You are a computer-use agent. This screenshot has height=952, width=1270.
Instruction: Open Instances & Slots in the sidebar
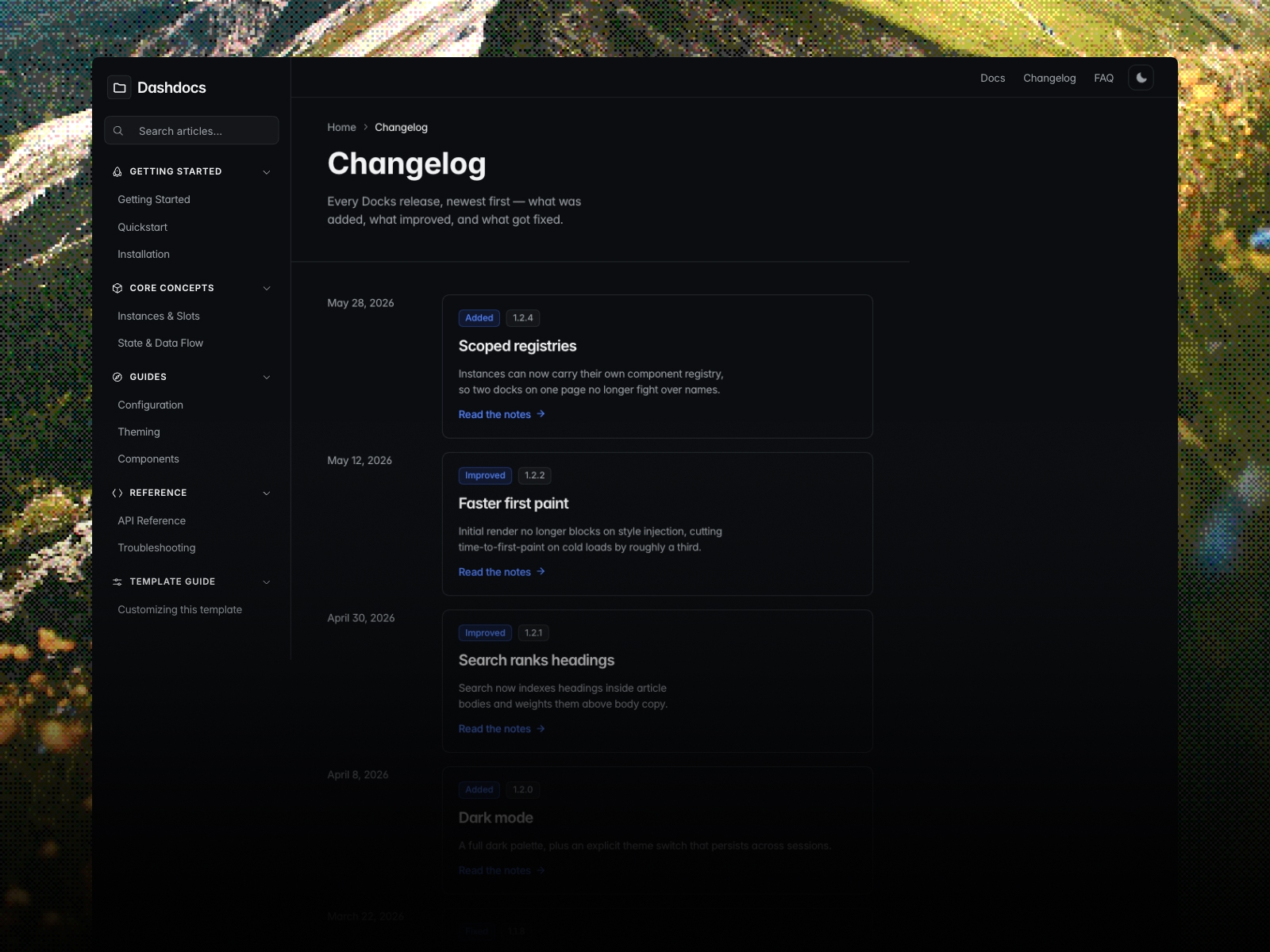coord(159,316)
